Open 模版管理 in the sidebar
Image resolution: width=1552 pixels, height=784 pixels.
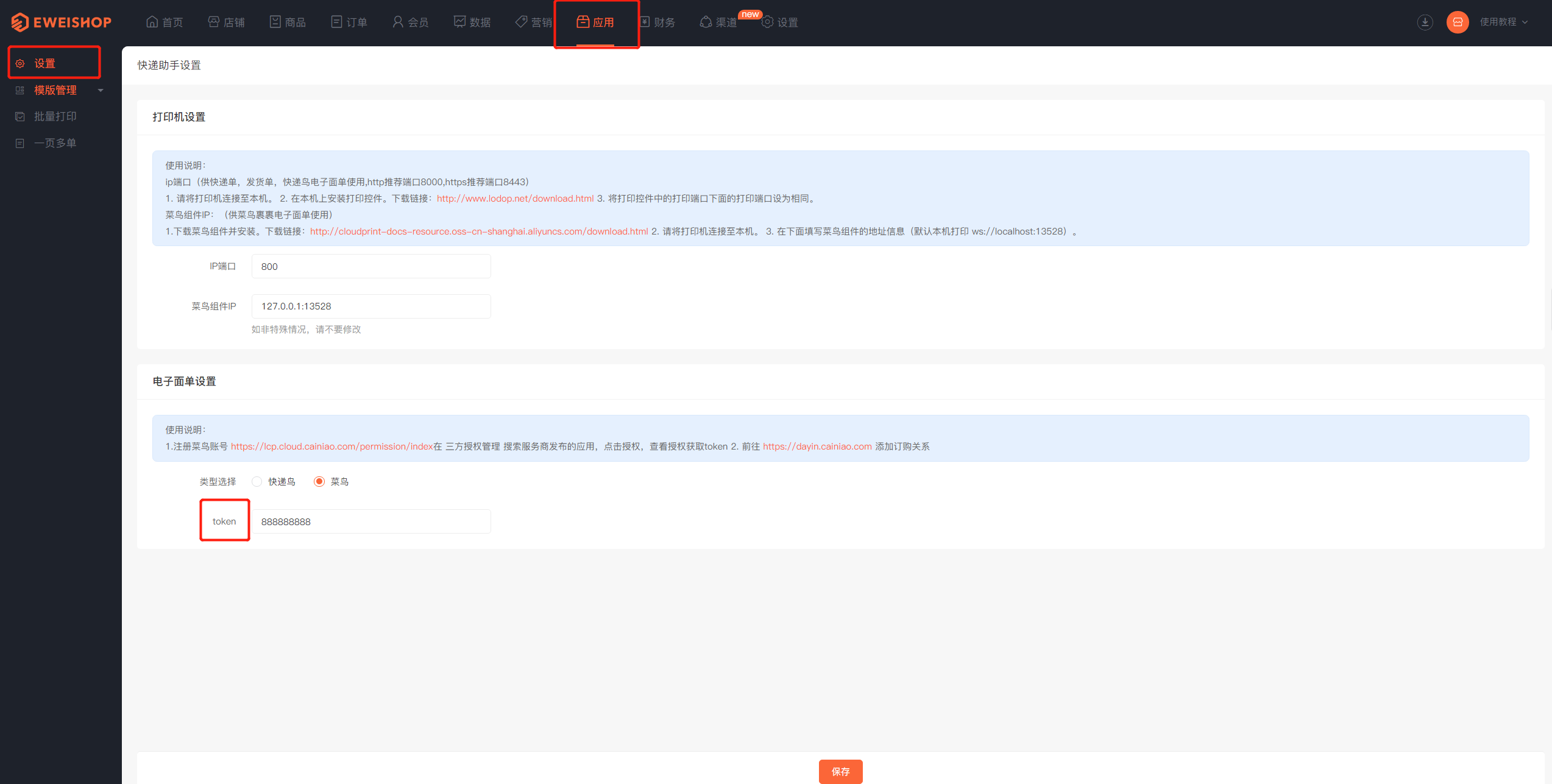click(55, 90)
